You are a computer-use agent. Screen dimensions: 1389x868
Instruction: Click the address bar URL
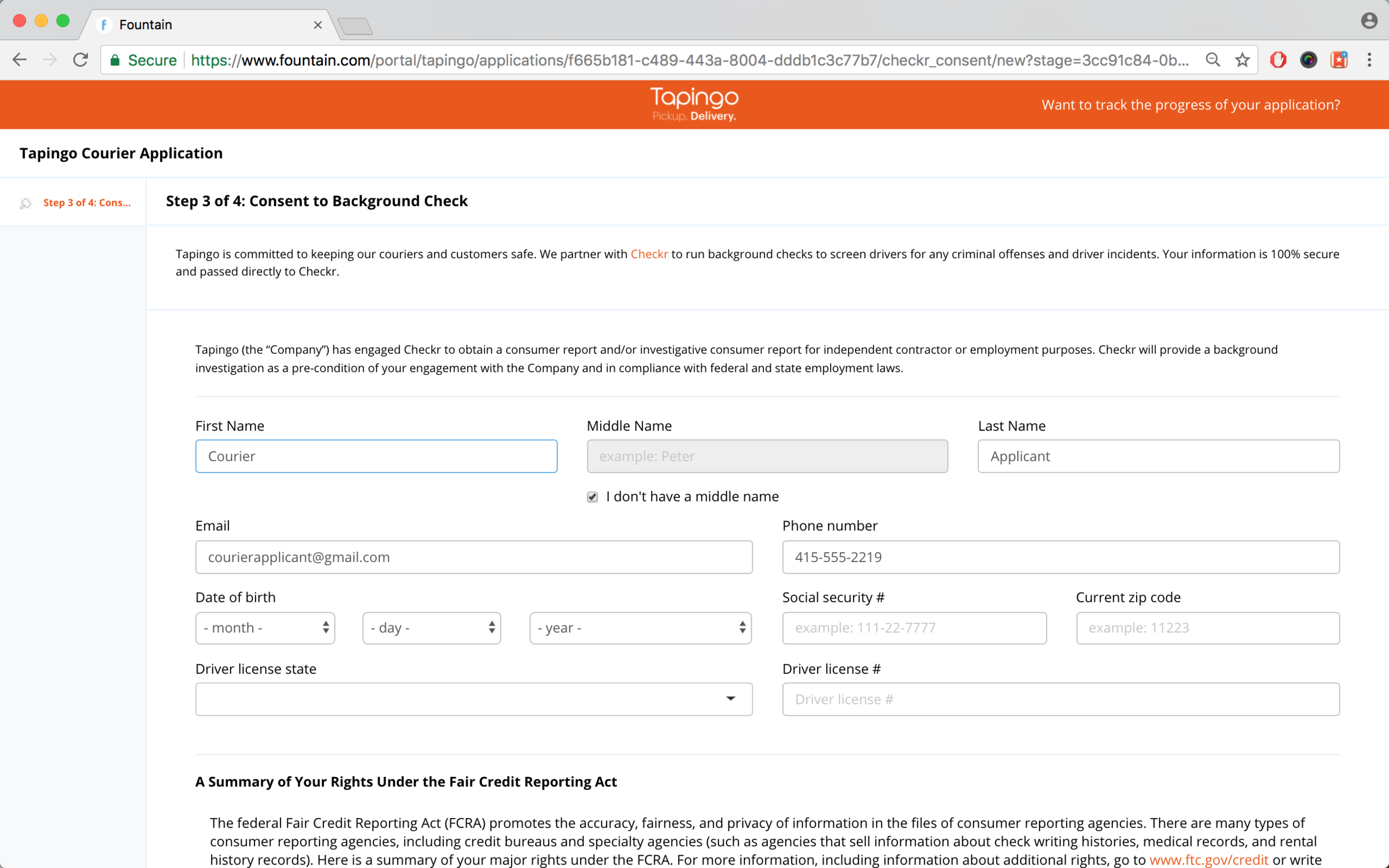689,61
